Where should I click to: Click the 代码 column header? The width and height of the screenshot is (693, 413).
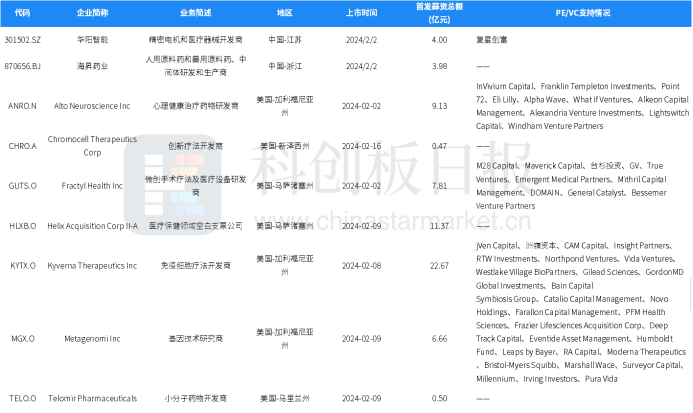pos(23,13)
